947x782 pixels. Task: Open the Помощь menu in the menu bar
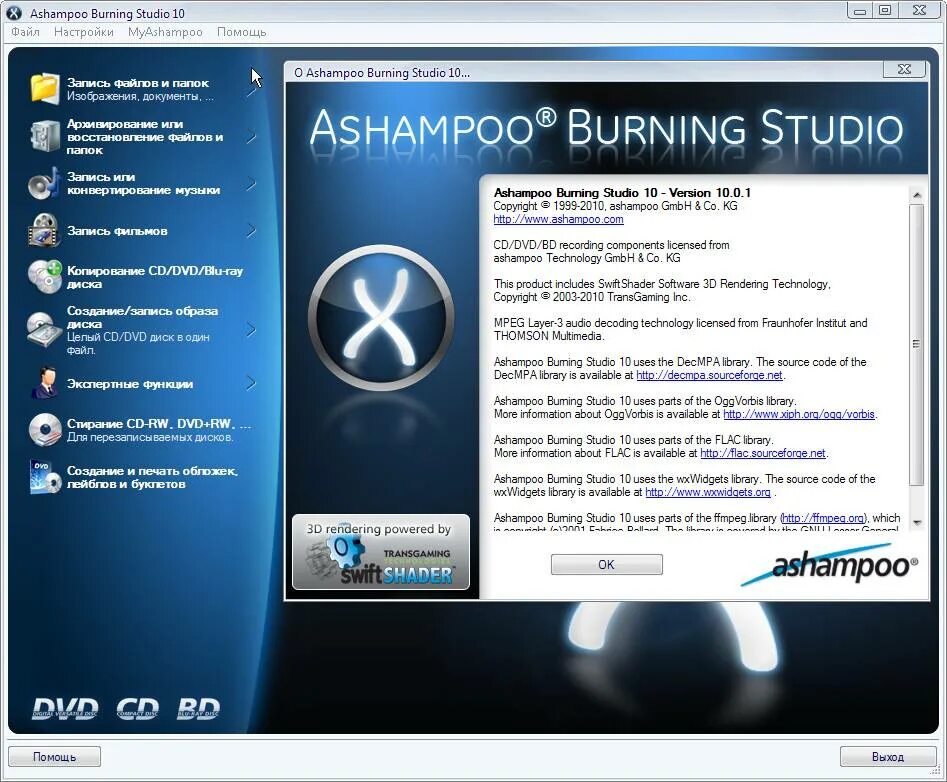[x=242, y=32]
